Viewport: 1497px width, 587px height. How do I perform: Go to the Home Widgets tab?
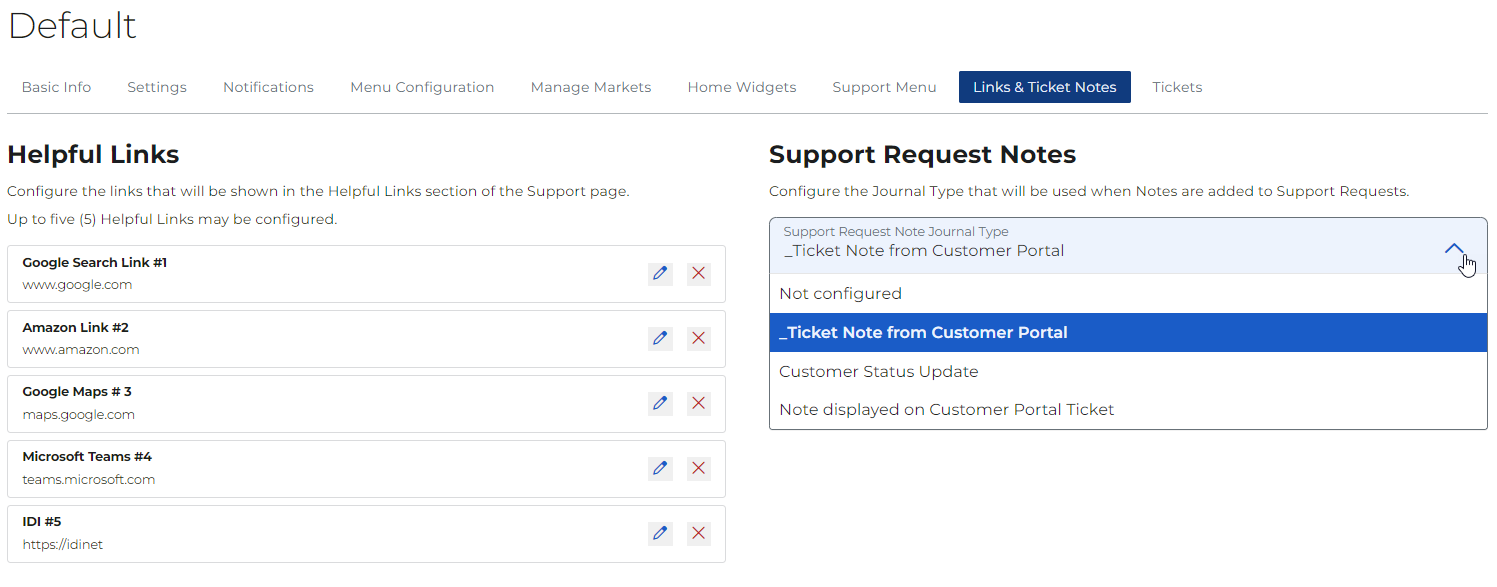(741, 87)
